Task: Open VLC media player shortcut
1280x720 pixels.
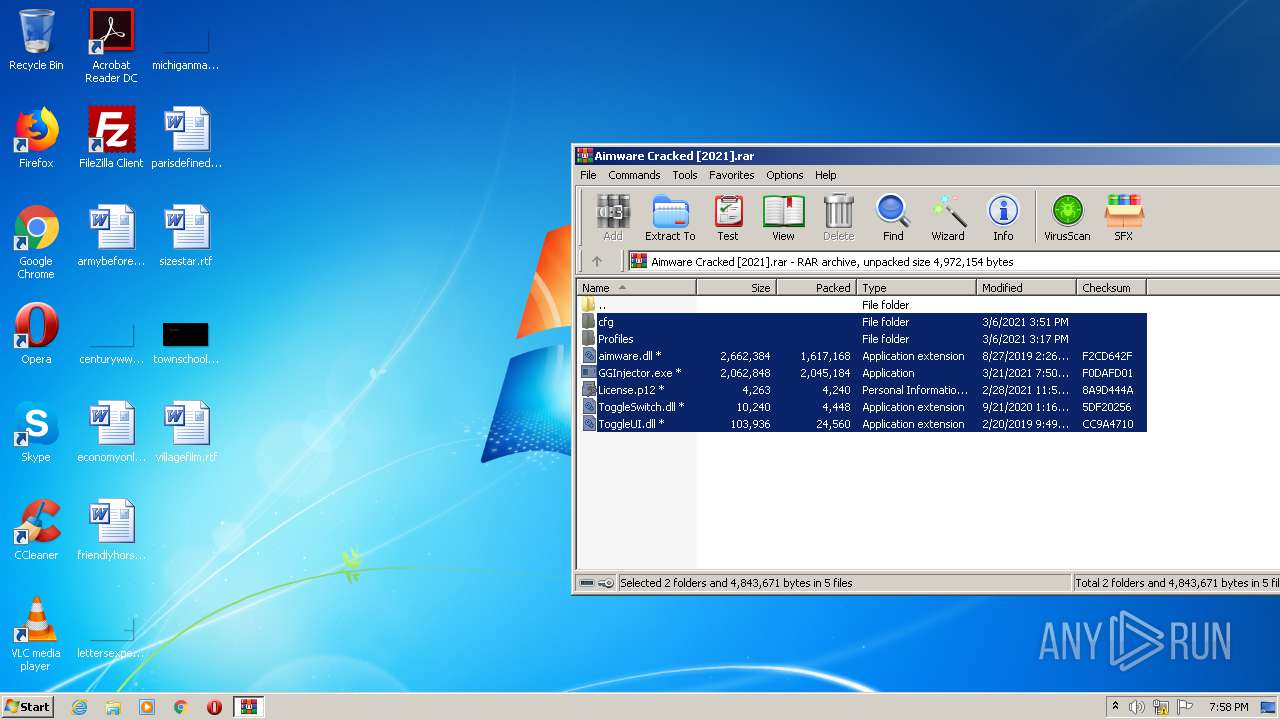Action: click(36, 634)
